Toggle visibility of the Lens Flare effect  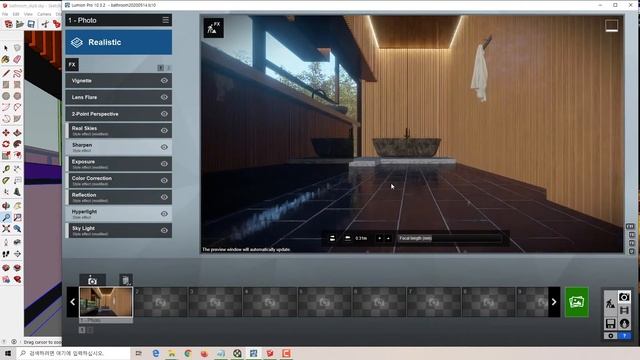[x=164, y=97]
